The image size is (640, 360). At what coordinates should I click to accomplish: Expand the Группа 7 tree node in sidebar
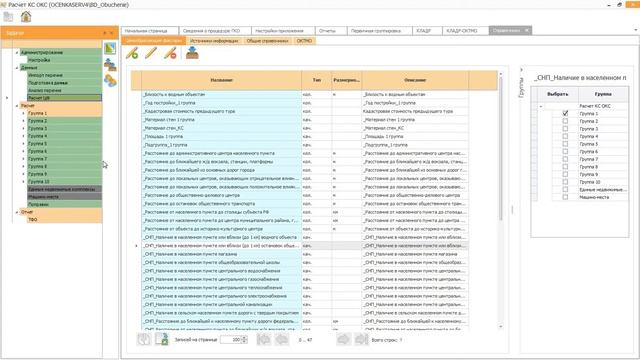click(23, 159)
